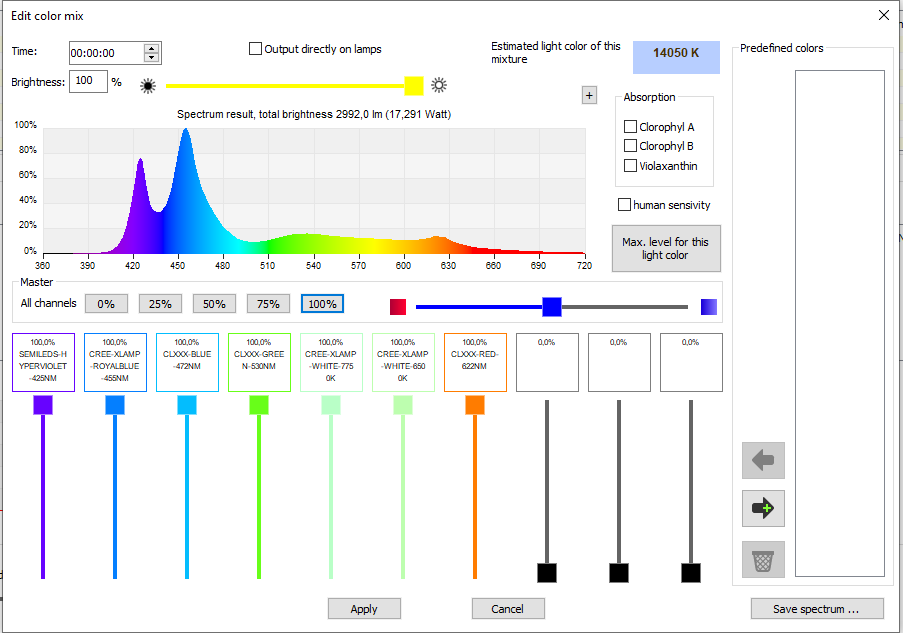Screen dimensions: 903x633
Task: Click the red 622nm channel slider handle
Action: coord(475,405)
